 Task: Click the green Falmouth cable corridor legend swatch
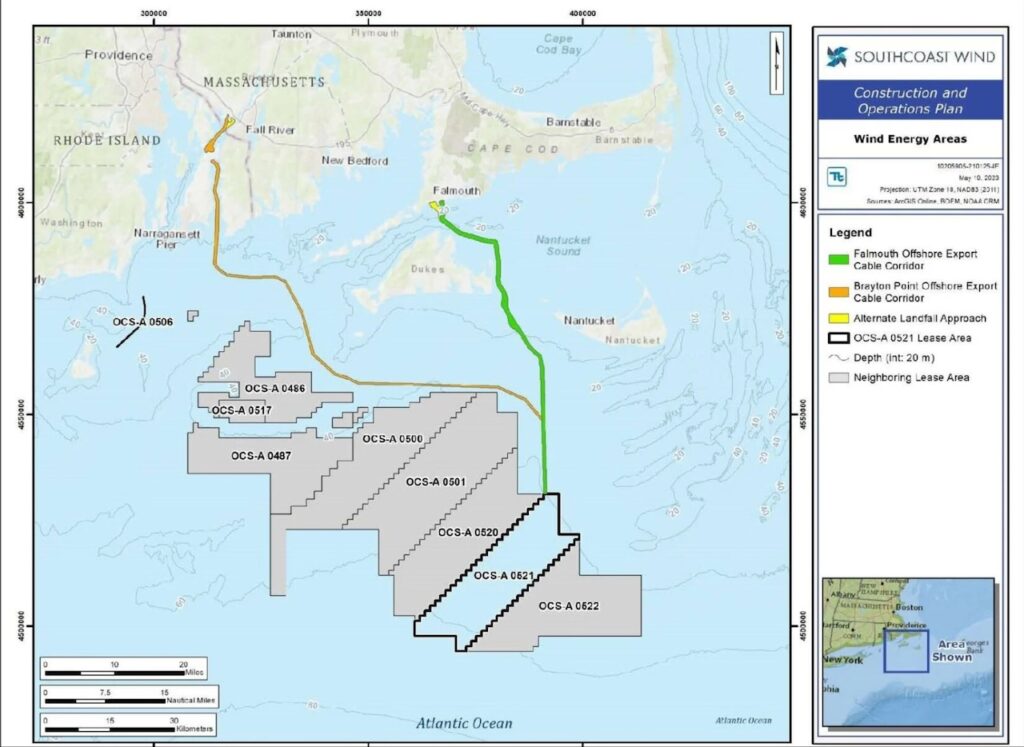tap(839, 260)
